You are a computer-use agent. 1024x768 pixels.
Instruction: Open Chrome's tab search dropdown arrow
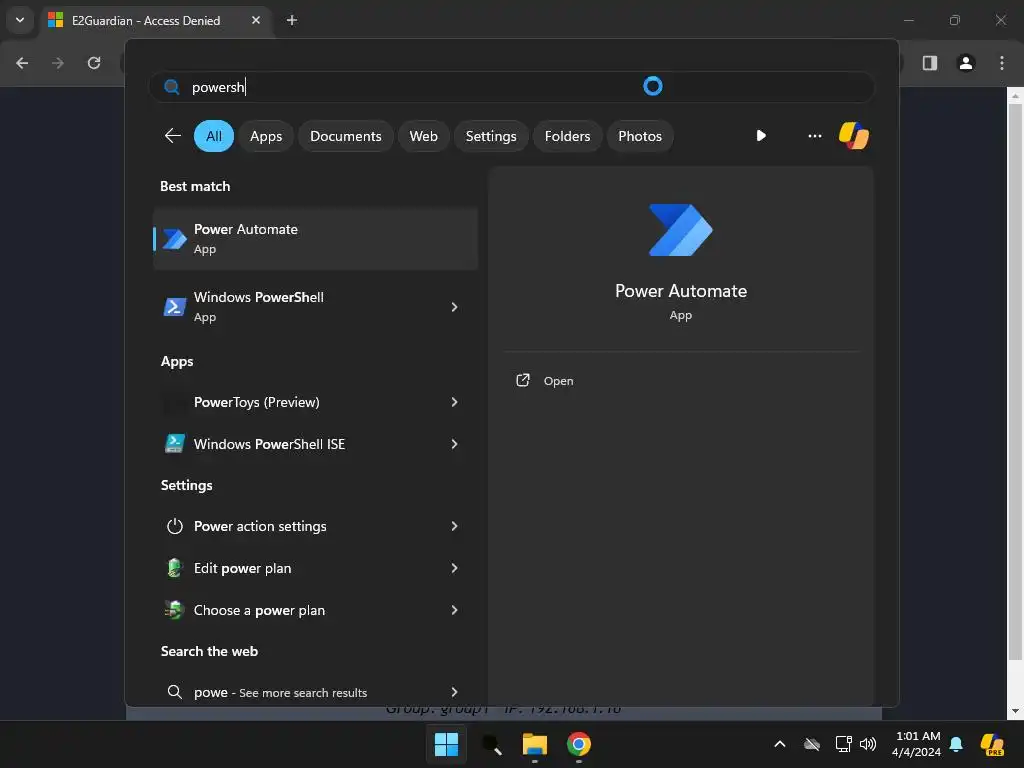pyautogui.click(x=20, y=20)
